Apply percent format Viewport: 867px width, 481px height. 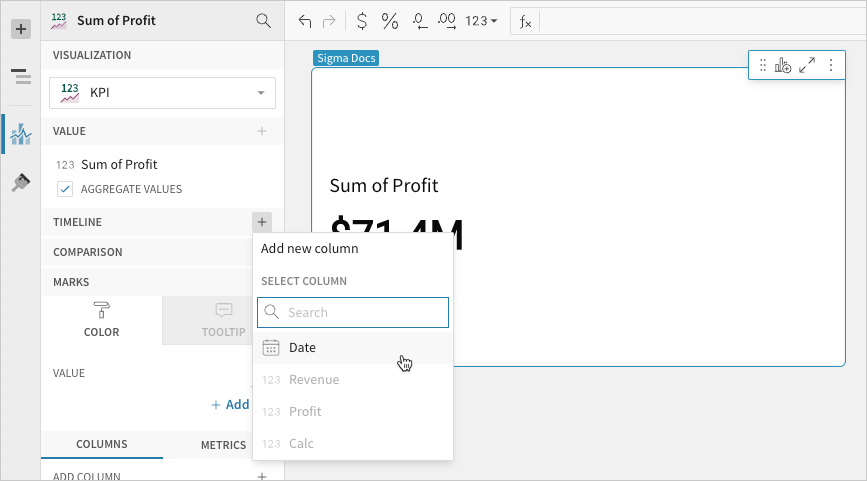point(390,20)
